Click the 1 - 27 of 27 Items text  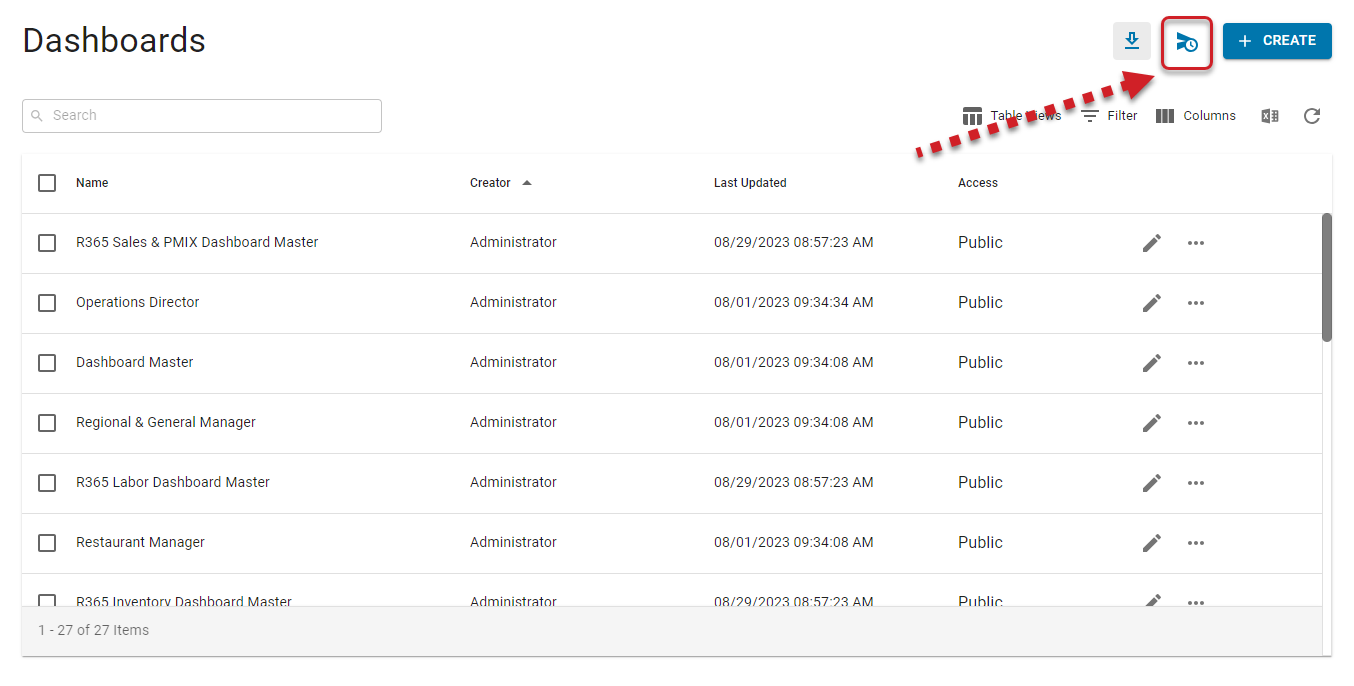pyautogui.click(x=94, y=630)
